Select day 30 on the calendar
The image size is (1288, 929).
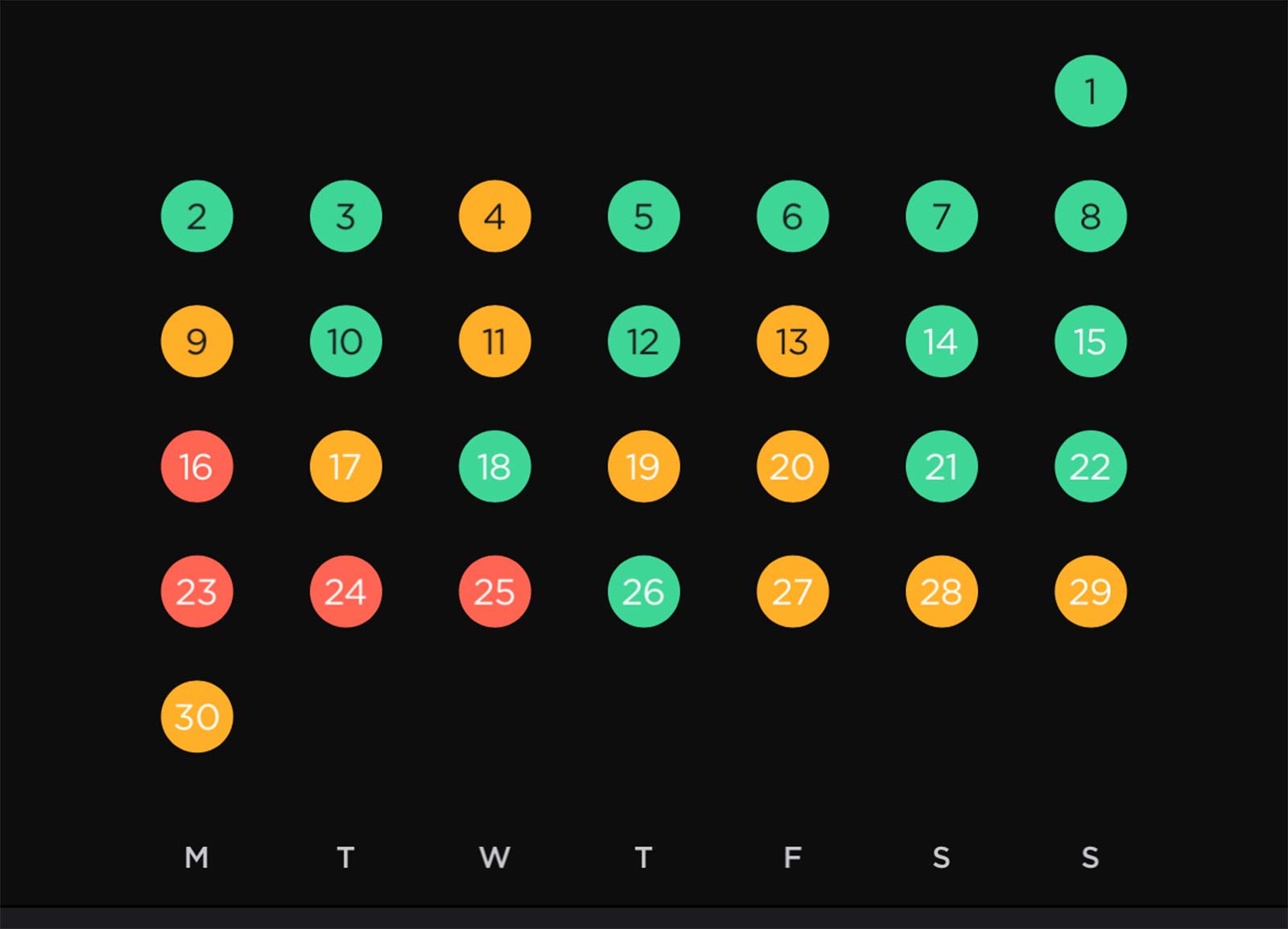196,716
